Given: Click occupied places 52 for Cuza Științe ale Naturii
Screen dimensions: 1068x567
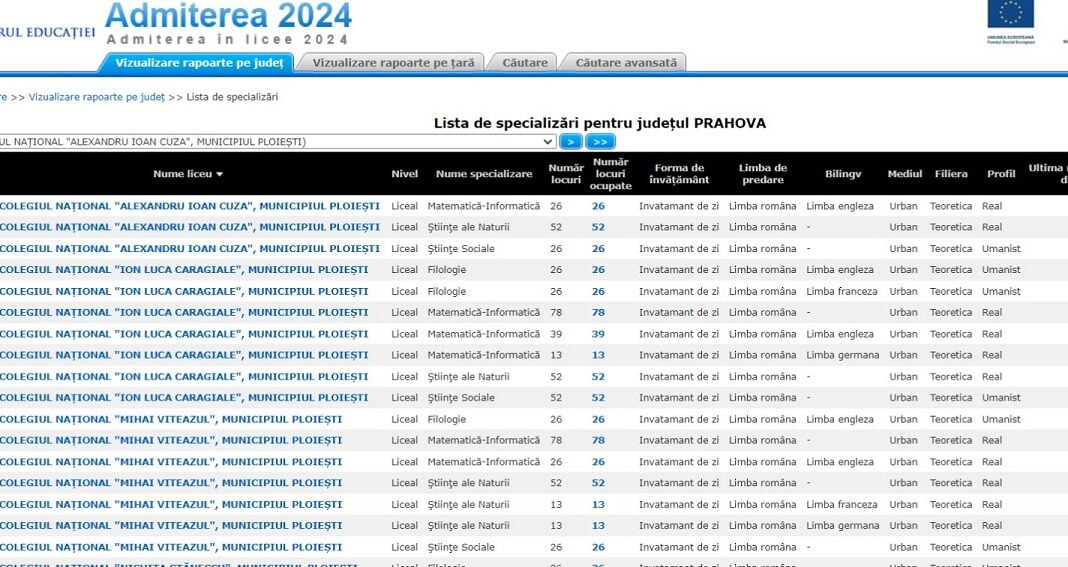Looking at the screenshot, I should coord(598,227).
